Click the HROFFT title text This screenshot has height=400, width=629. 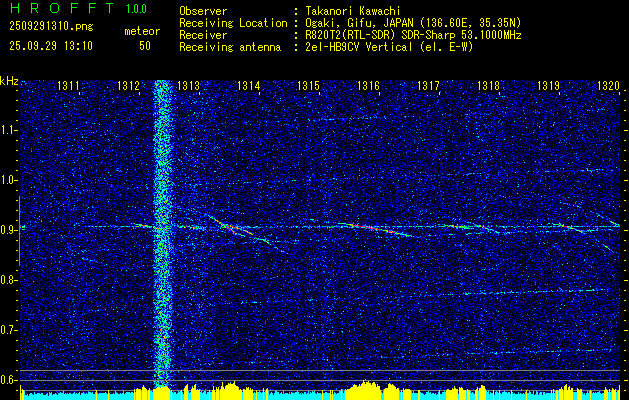click(62, 8)
